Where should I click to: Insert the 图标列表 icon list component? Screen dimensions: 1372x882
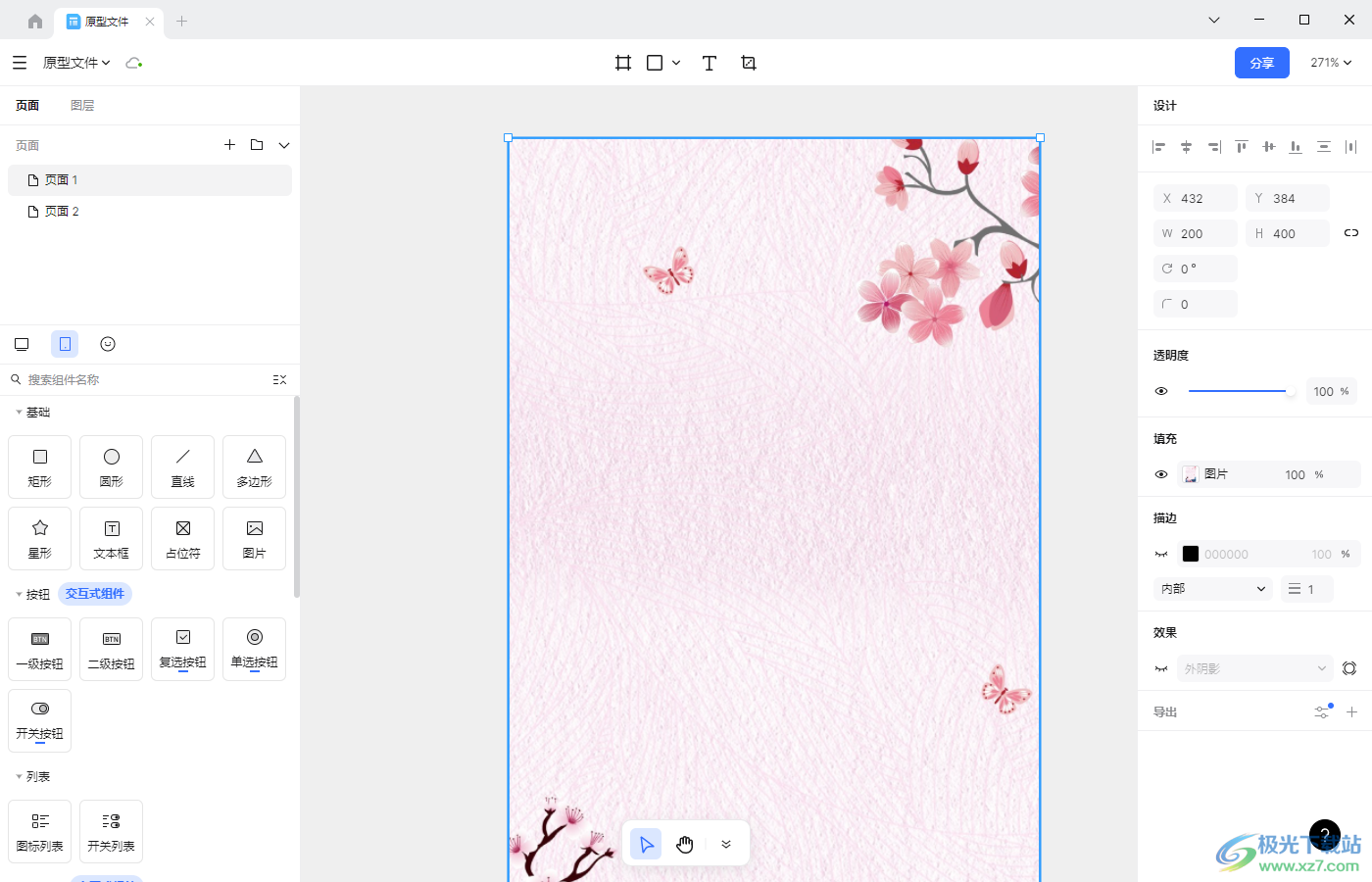(40, 832)
